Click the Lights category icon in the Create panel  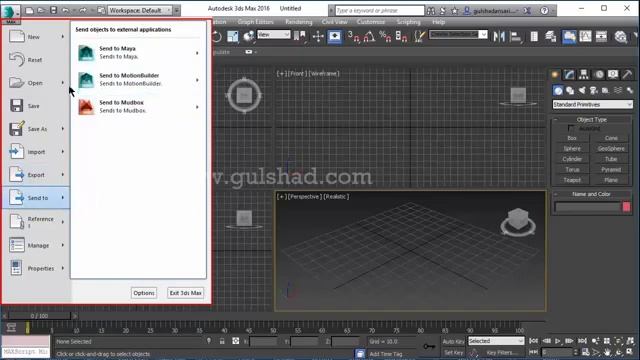click(582, 90)
